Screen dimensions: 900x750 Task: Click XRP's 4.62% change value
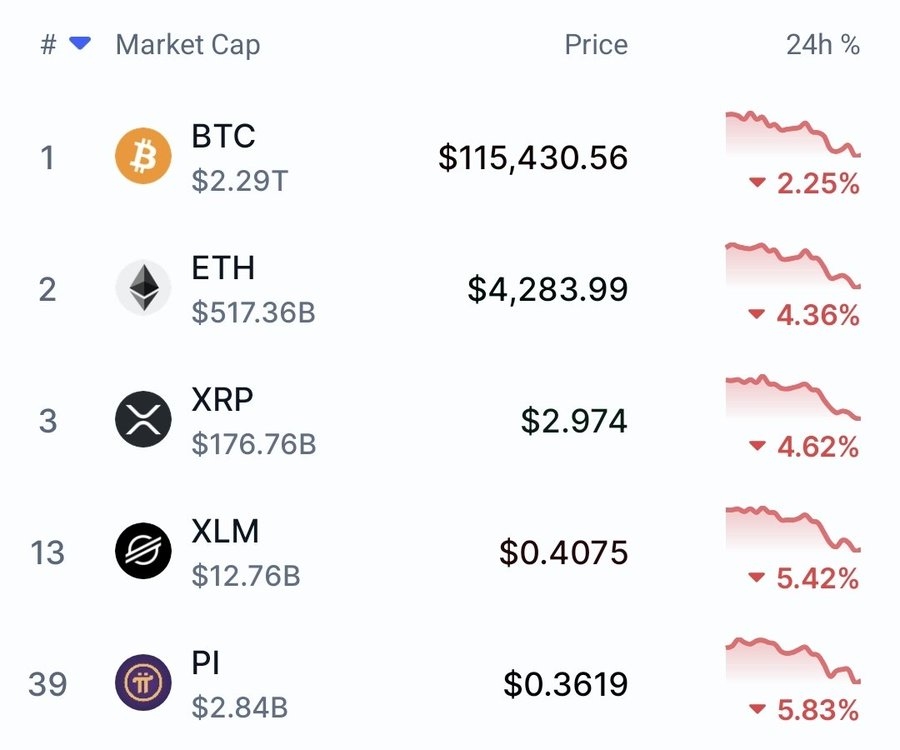(817, 446)
